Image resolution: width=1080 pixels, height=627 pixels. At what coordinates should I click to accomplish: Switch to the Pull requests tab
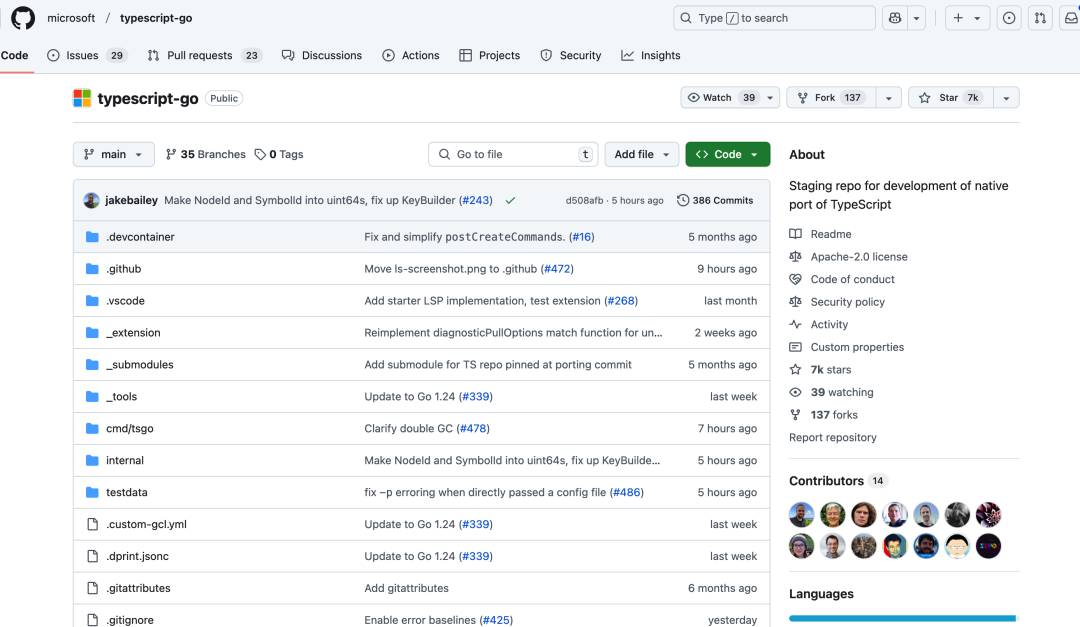(205, 55)
